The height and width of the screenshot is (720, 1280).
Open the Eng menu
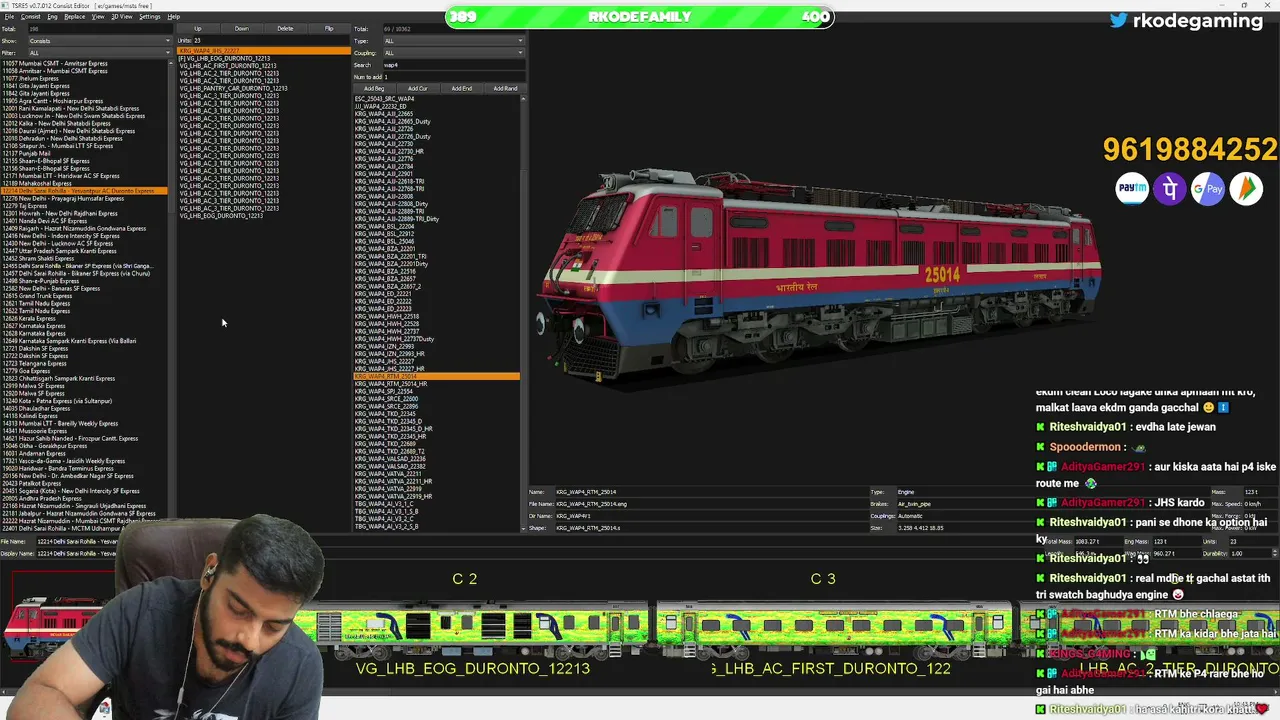(52, 17)
